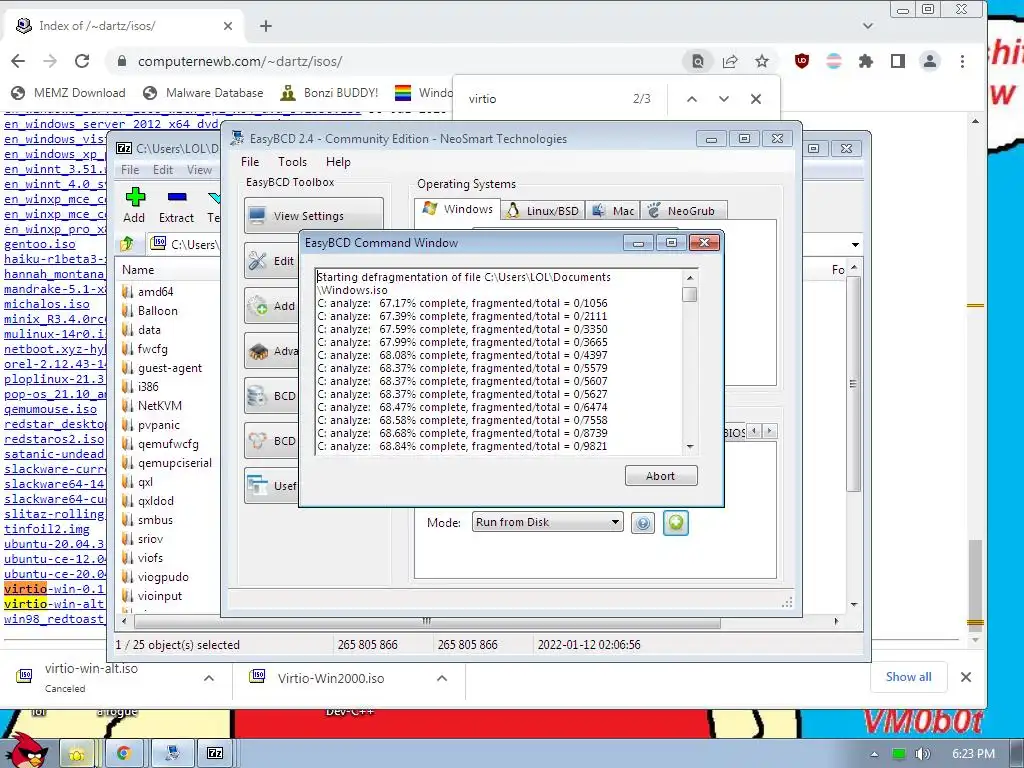Switch to the NeoGrub tab
This screenshot has width=1024, height=768.
click(x=683, y=211)
